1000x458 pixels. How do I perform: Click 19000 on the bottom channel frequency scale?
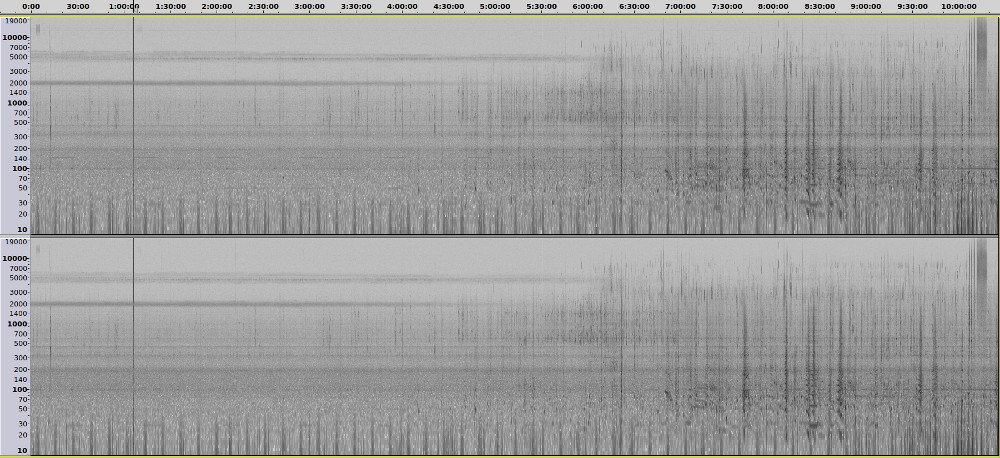click(x=14, y=242)
